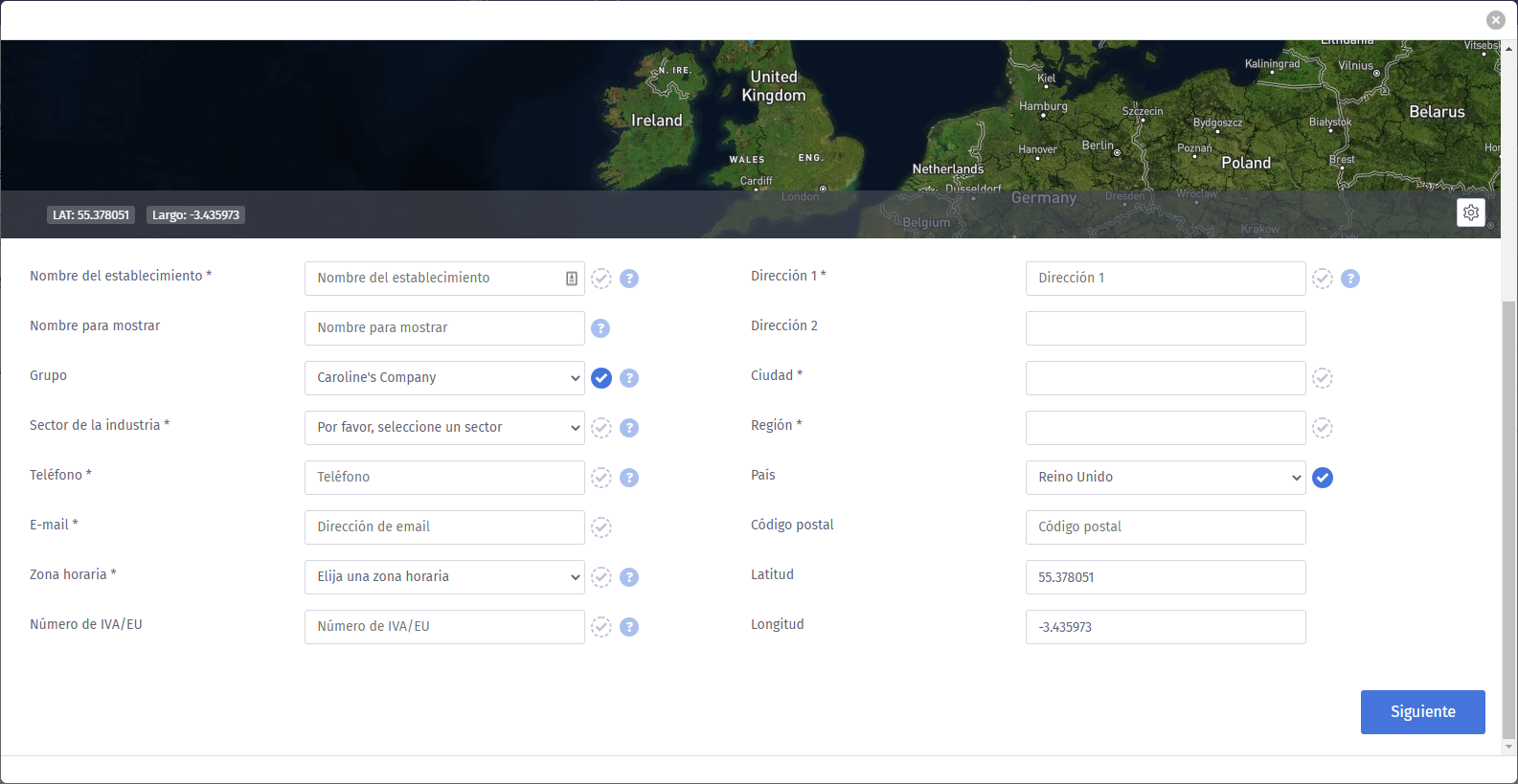
Task: Open help icon for Zona horaria
Action: [x=629, y=577]
